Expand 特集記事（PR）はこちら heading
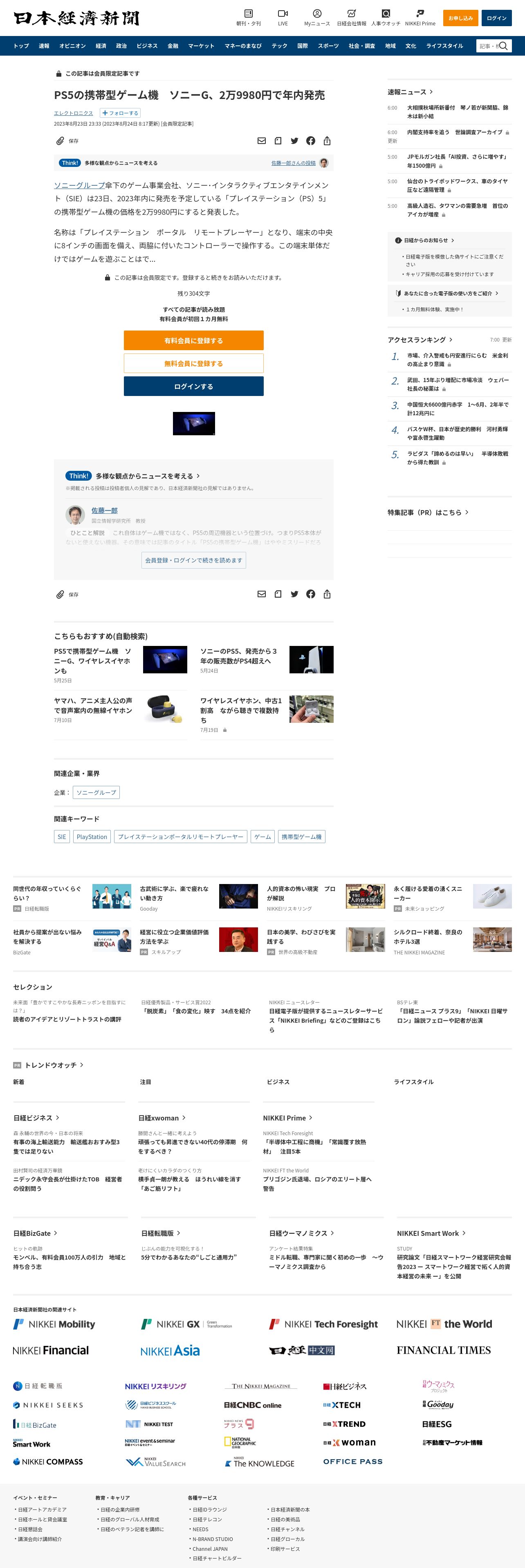Screen dimensions: 525x1568 click(428, 513)
